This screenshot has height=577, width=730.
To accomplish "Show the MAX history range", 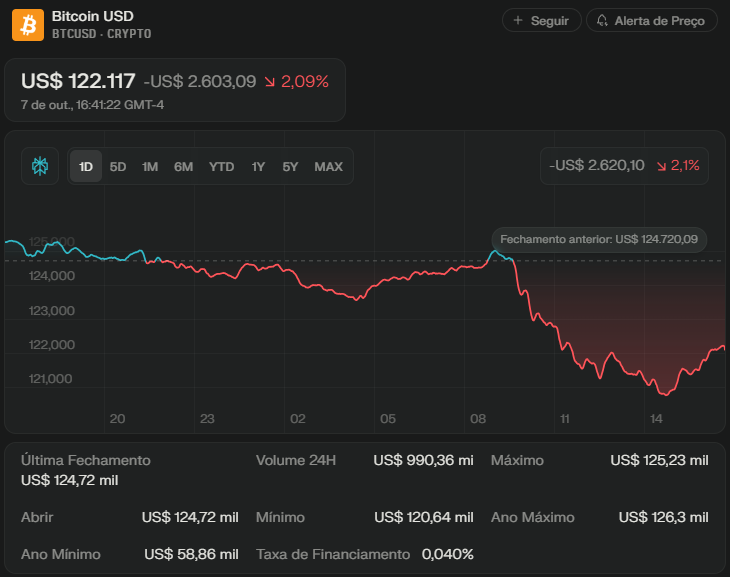I will point(328,167).
